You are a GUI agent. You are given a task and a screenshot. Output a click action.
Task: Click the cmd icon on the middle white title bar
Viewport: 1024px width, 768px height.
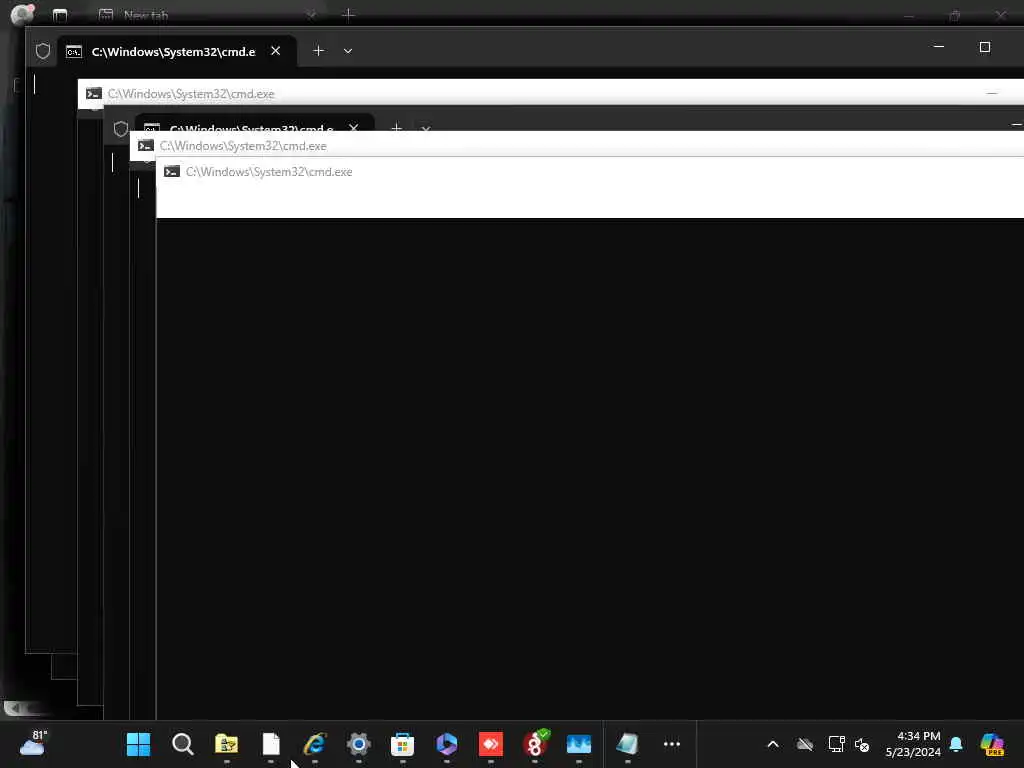(x=146, y=146)
